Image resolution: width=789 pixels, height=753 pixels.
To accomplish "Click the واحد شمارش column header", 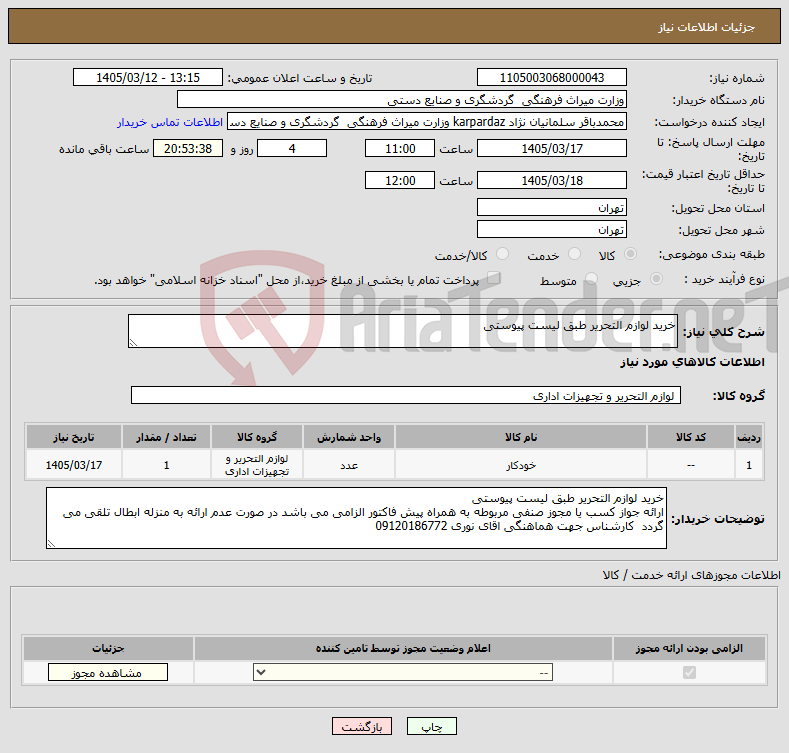I will click(x=349, y=437).
